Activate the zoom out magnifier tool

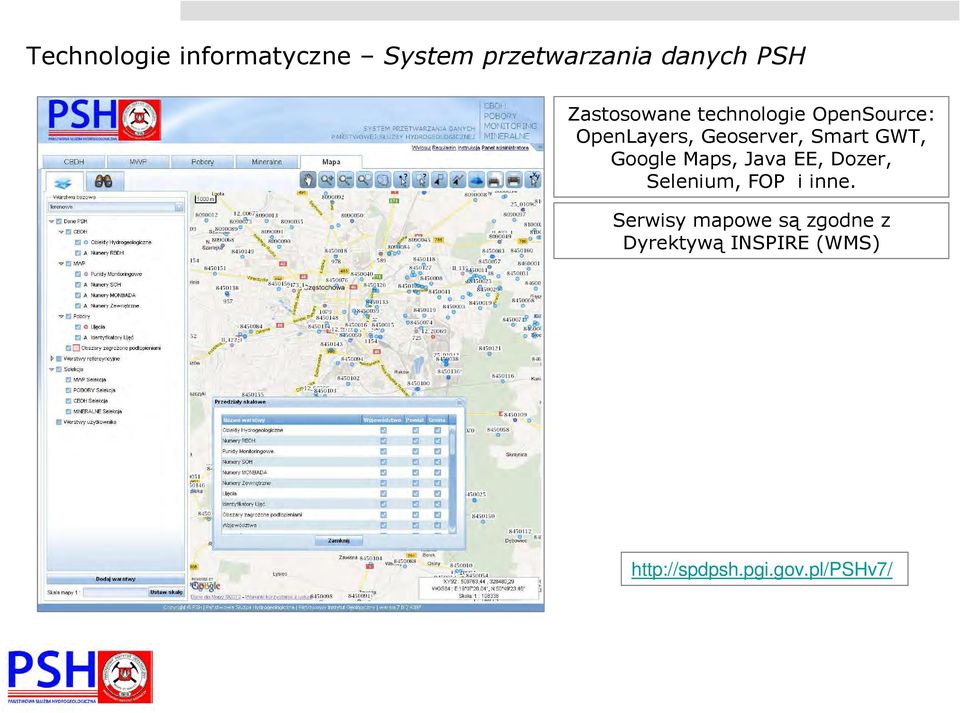[345, 179]
